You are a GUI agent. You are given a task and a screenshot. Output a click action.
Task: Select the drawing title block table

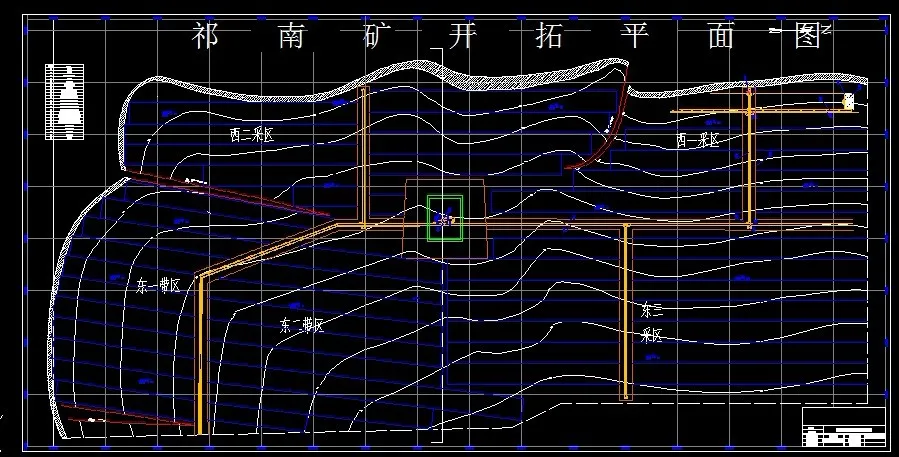coord(844,427)
